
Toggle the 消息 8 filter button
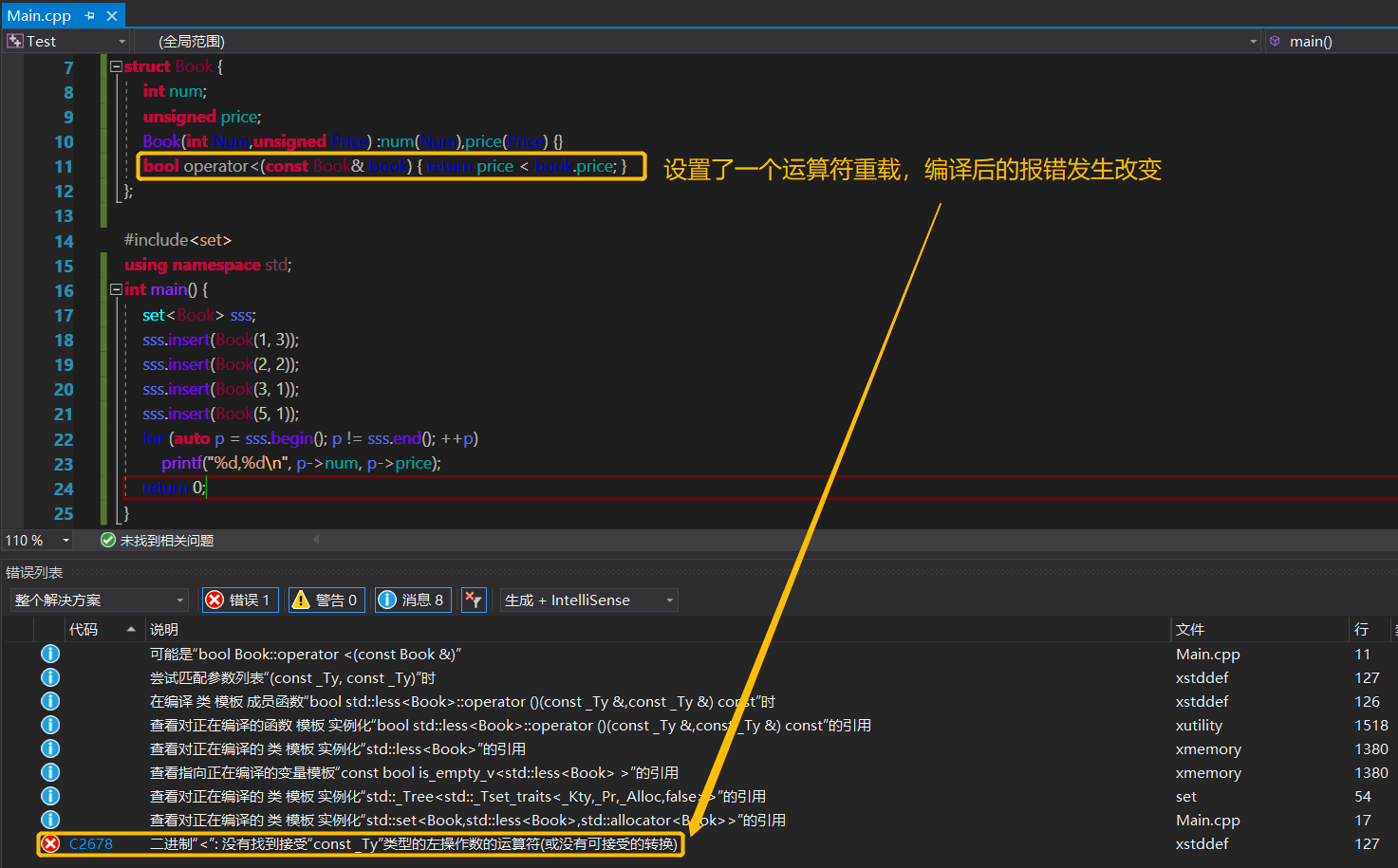point(413,599)
